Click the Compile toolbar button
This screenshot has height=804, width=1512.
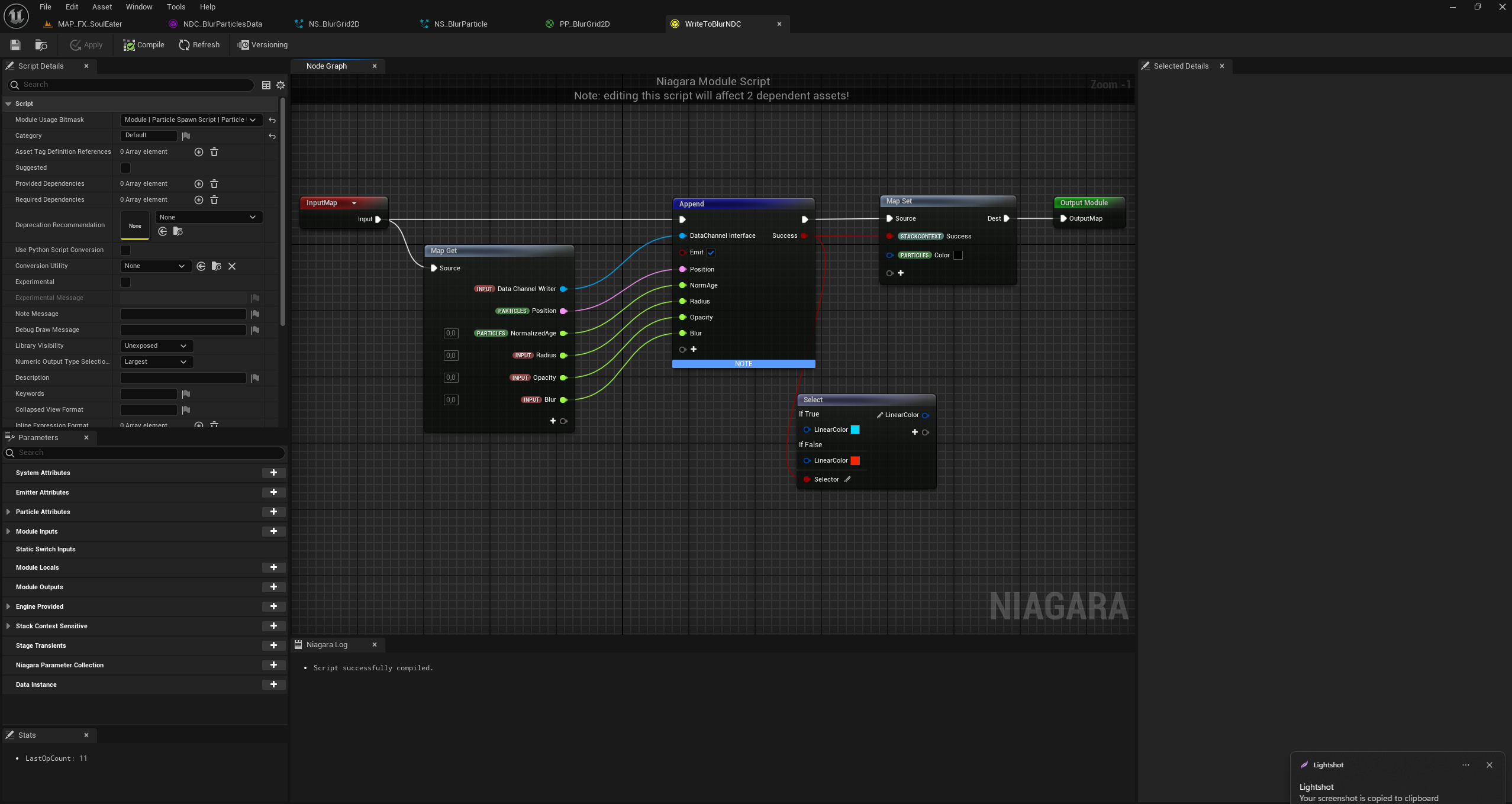coord(144,45)
